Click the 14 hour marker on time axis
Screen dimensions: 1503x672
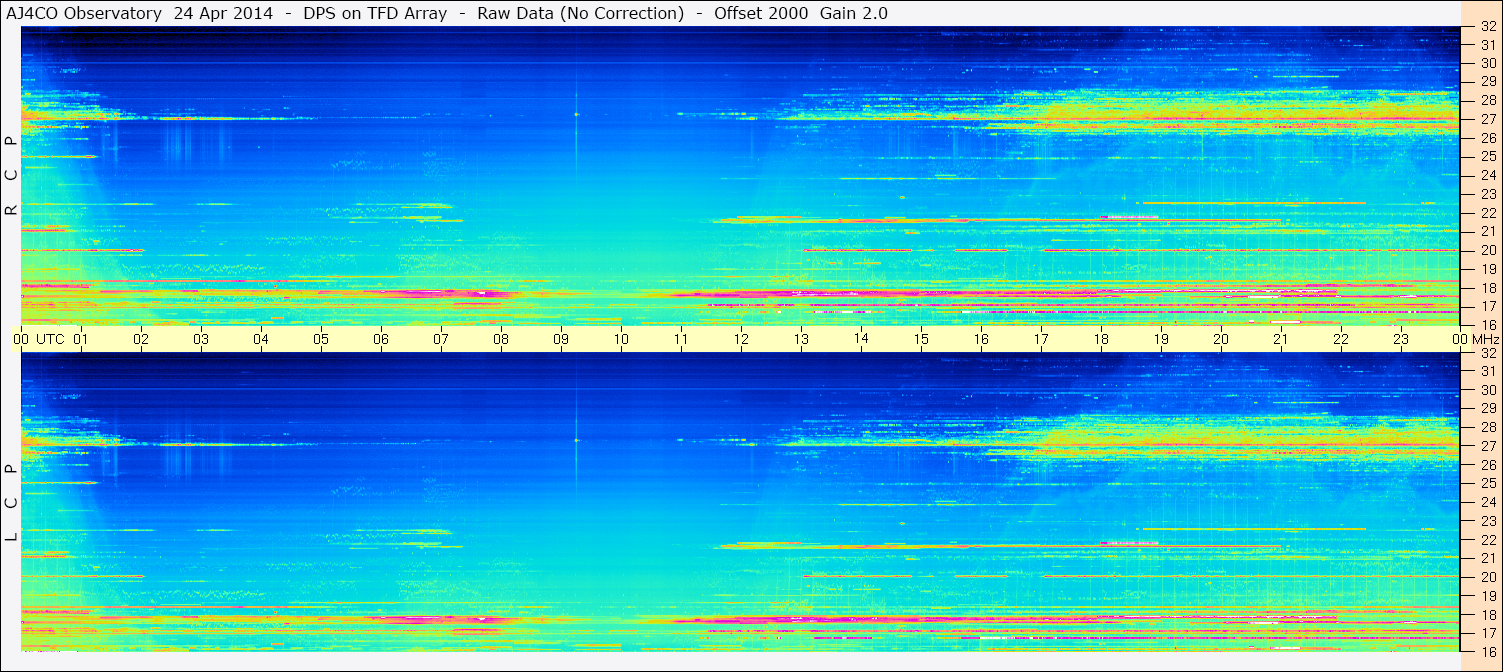click(x=861, y=339)
